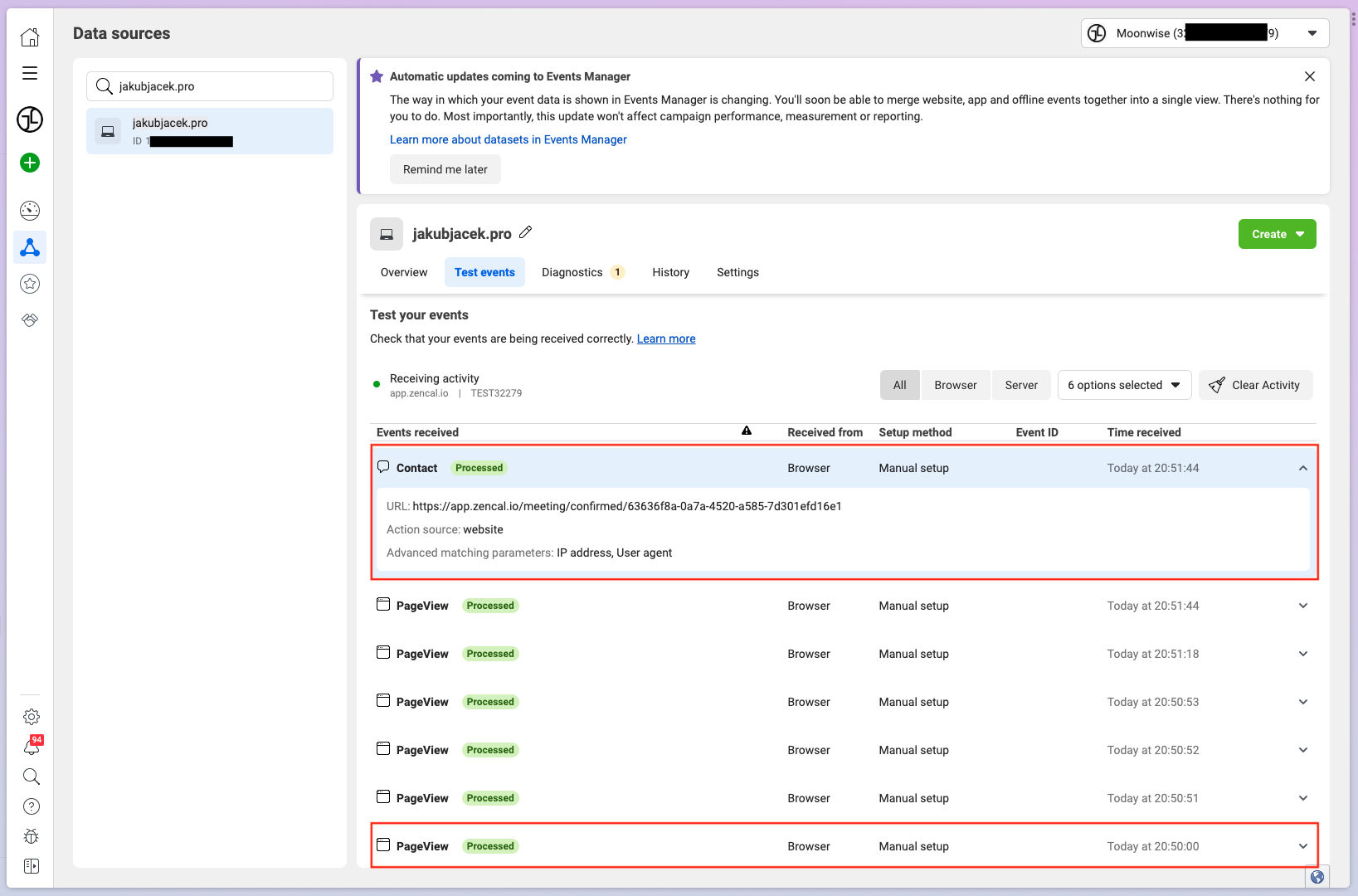Click the Clear Activity button
This screenshot has height=896, width=1358.
point(1255,384)
